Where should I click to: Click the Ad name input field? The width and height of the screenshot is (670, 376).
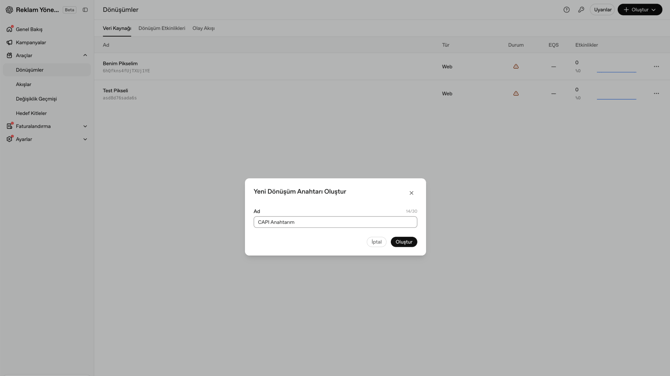point(335,222)
